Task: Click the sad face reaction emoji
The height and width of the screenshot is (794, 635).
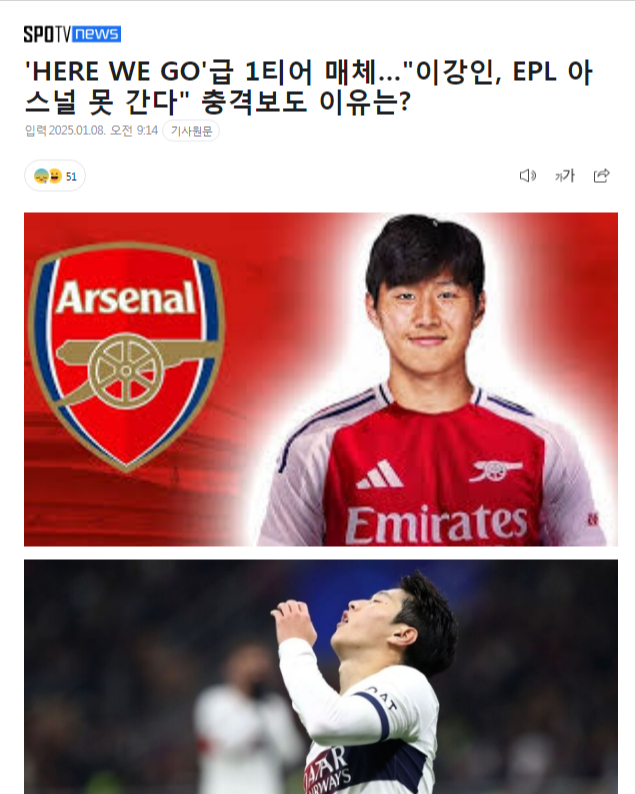Action: [41, 176]
